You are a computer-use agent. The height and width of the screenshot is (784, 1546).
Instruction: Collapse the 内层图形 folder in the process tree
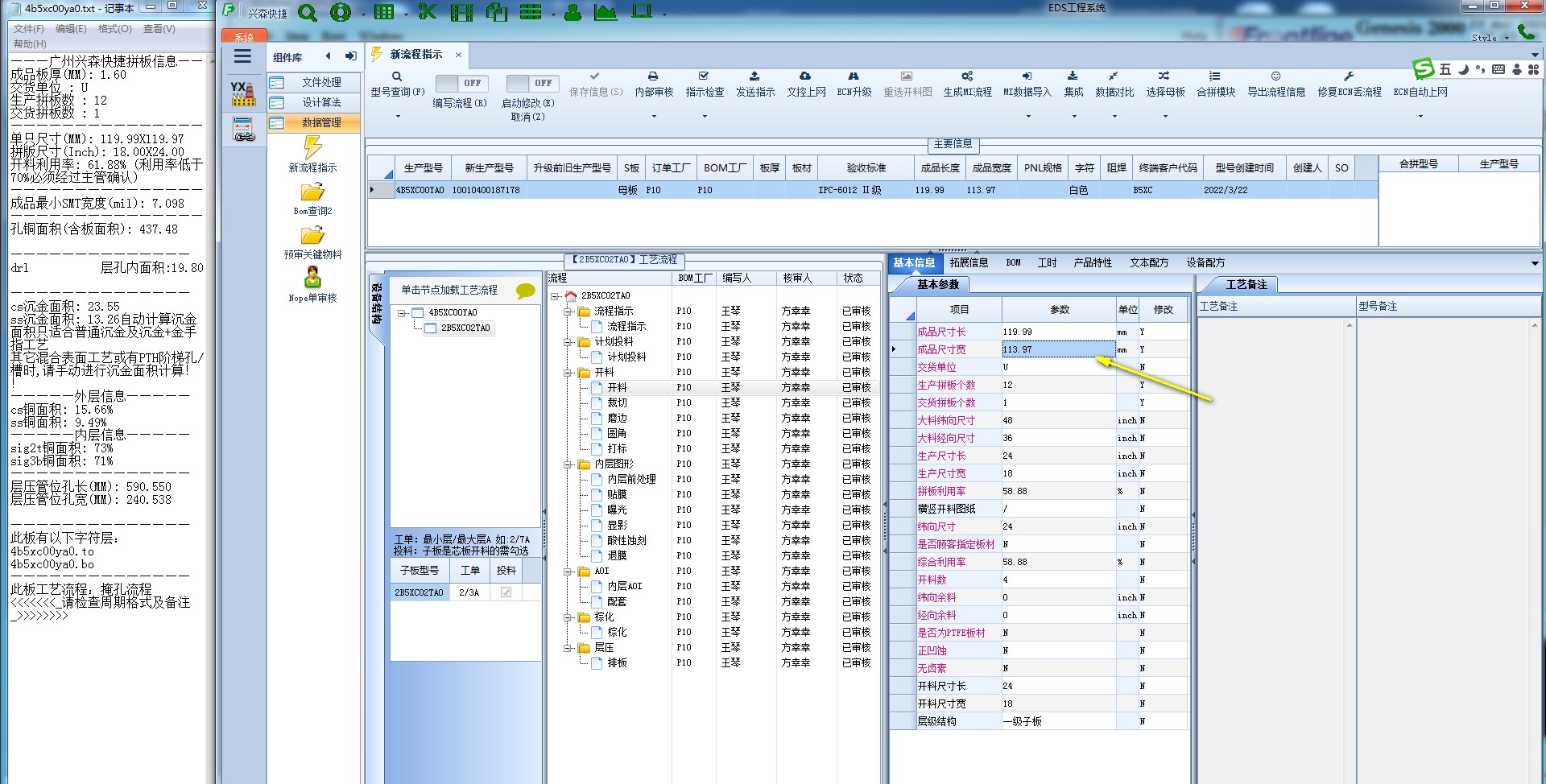click(x=568, y=464)
